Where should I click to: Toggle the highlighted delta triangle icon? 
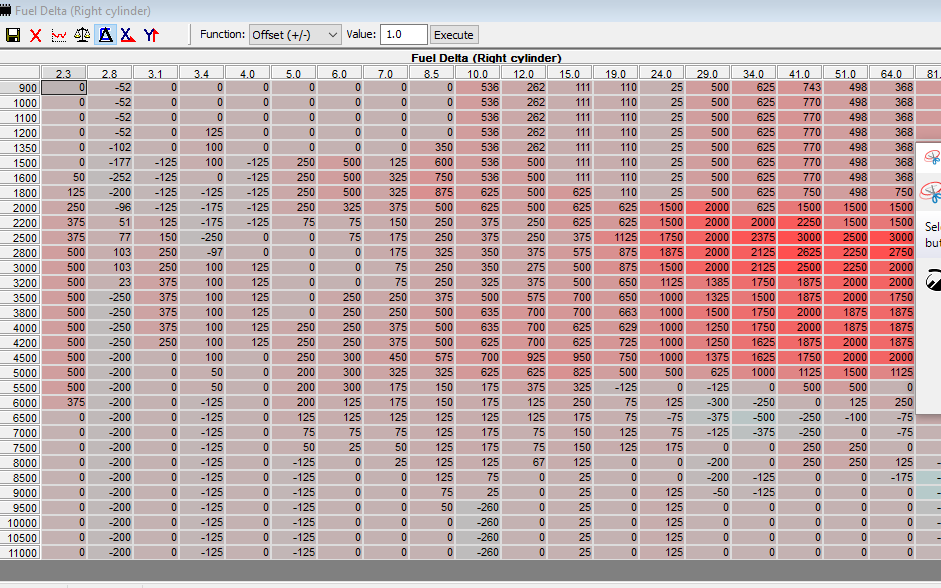(x=105, y=35)
